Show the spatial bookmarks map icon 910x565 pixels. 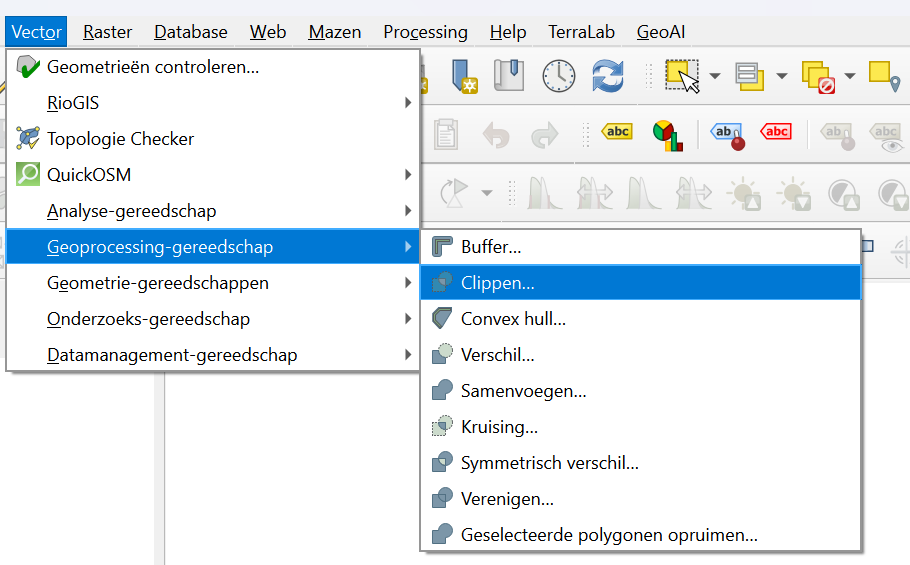pos(509,75)
